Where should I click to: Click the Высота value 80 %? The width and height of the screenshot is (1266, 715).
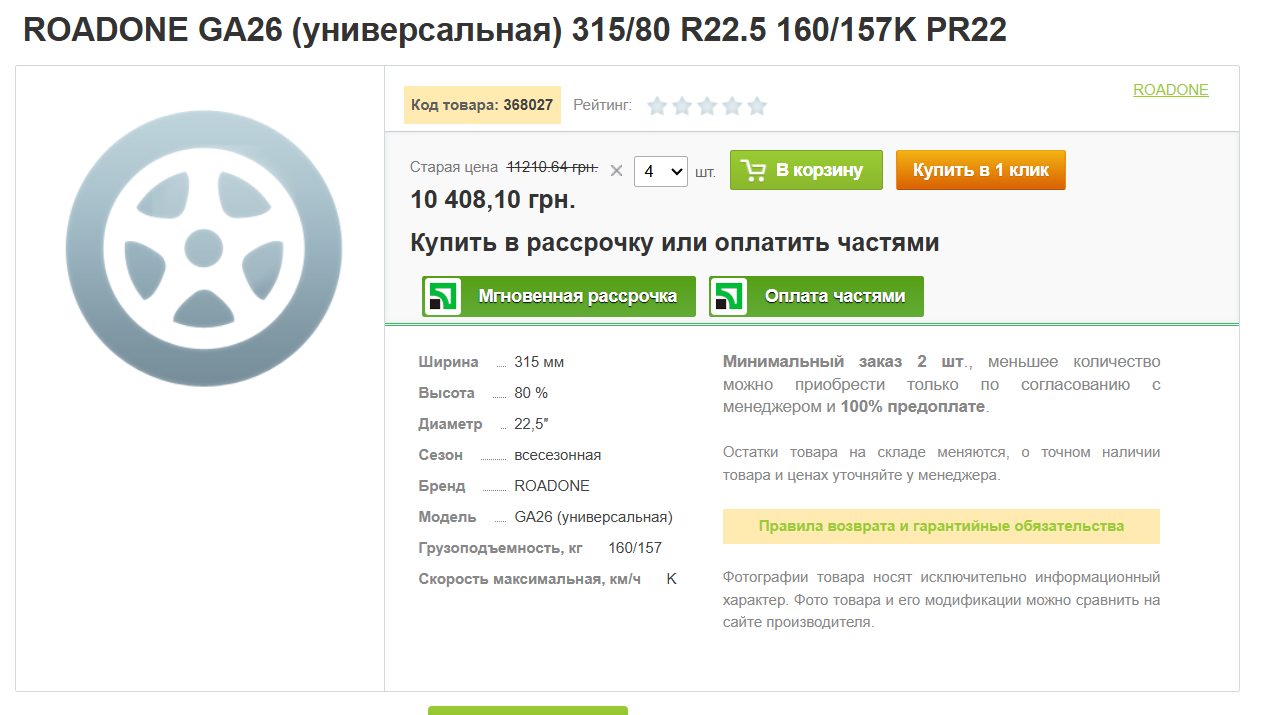pyautogui.click(x=531, y=393)
